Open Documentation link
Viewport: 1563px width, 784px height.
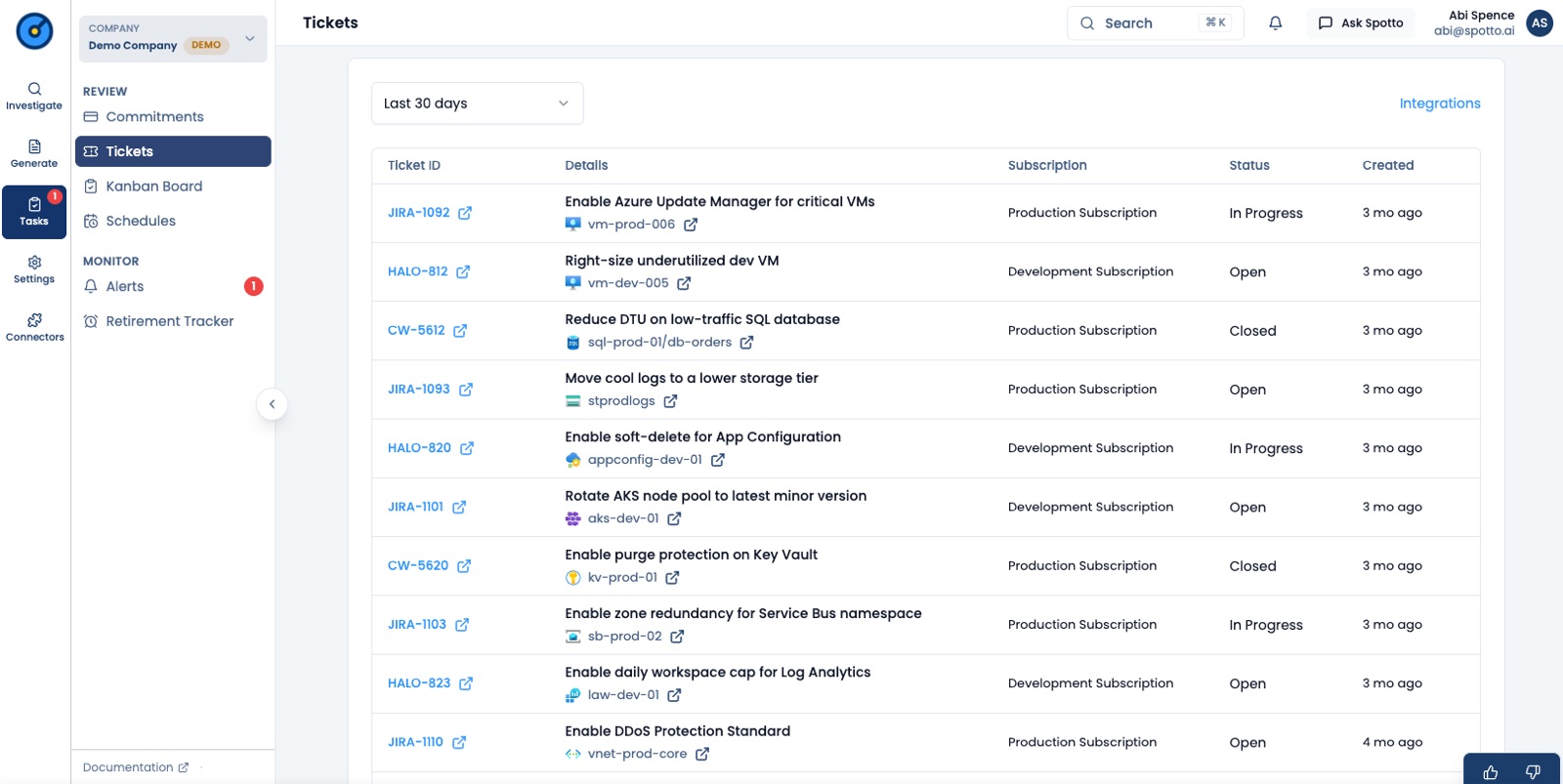point(136,767)
